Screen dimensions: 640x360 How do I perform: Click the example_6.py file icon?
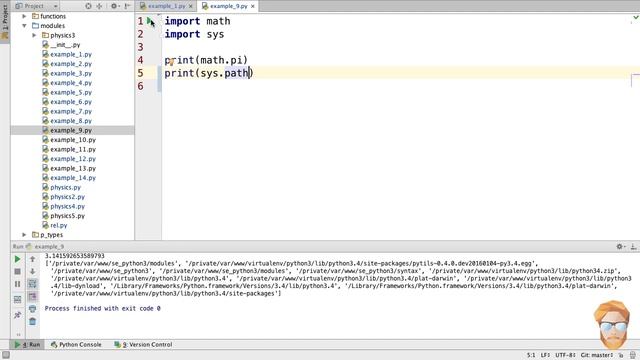pyautogui.click(x=45, y=102)
